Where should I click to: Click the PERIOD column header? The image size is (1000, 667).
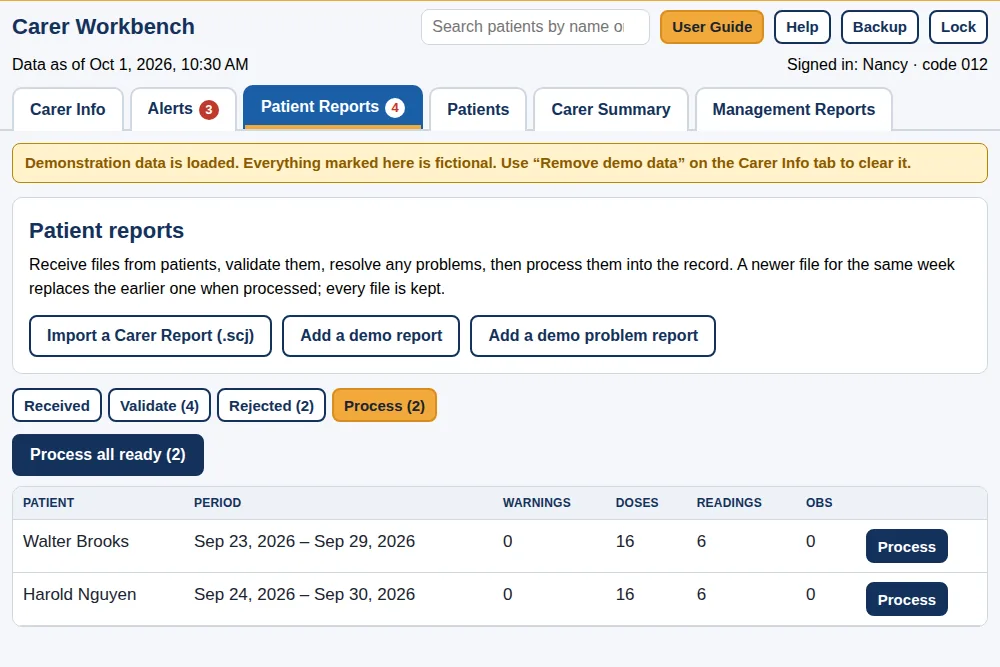(x=217, y=502)
